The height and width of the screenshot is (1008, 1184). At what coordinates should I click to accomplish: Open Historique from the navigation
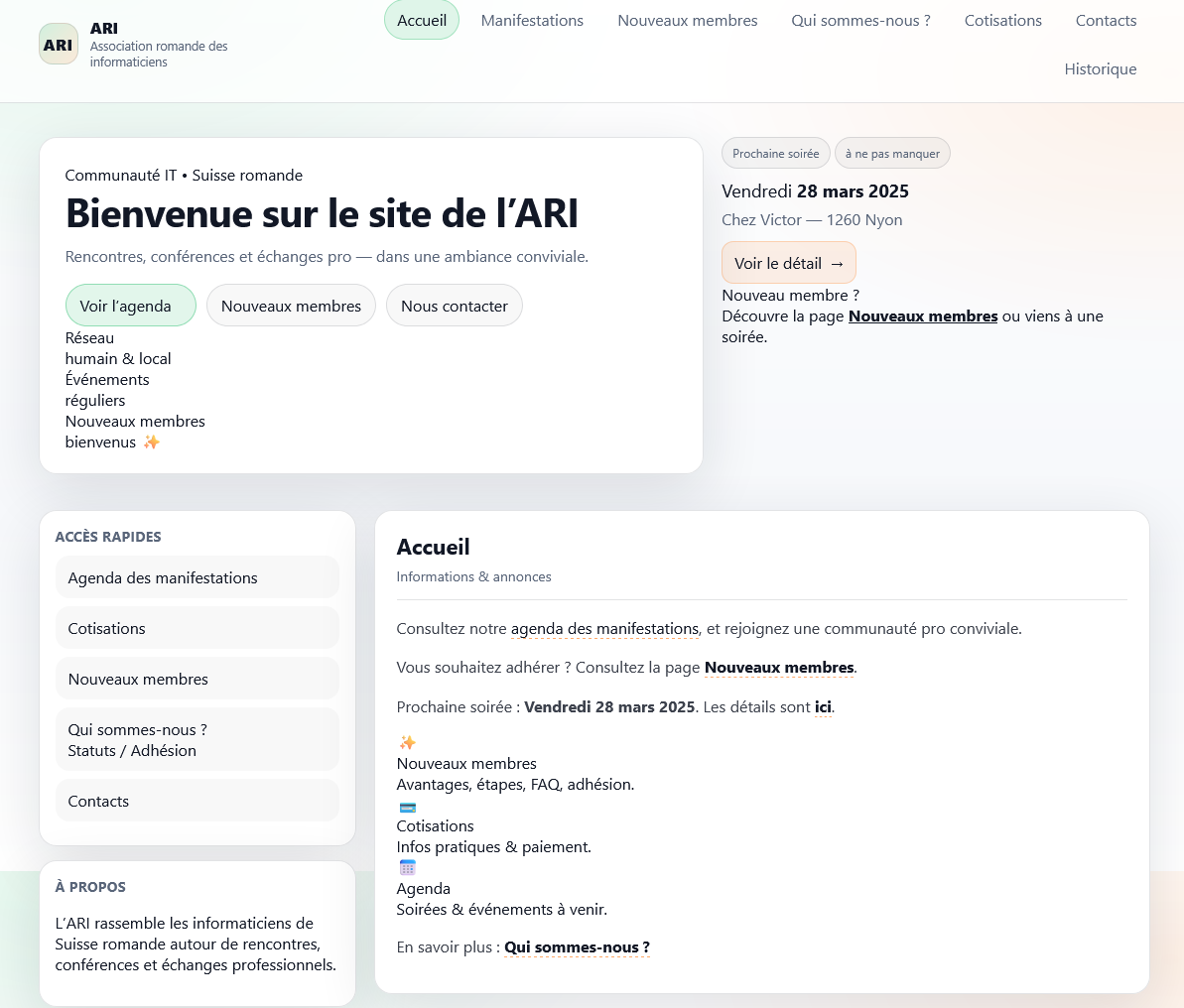pyautogui.click(x=1100, y=68)
